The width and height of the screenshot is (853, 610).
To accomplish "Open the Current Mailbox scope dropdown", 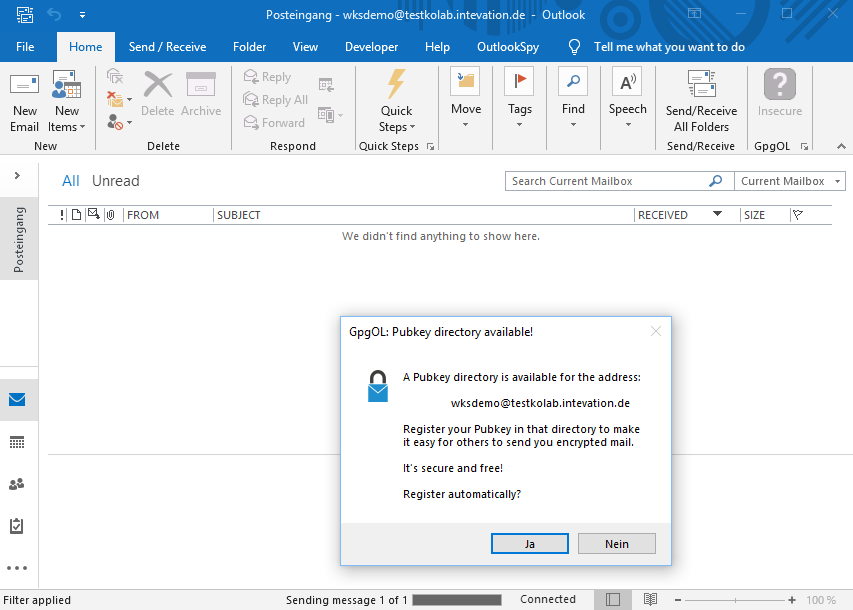I will pyautogui.click(x=790, y=181).
